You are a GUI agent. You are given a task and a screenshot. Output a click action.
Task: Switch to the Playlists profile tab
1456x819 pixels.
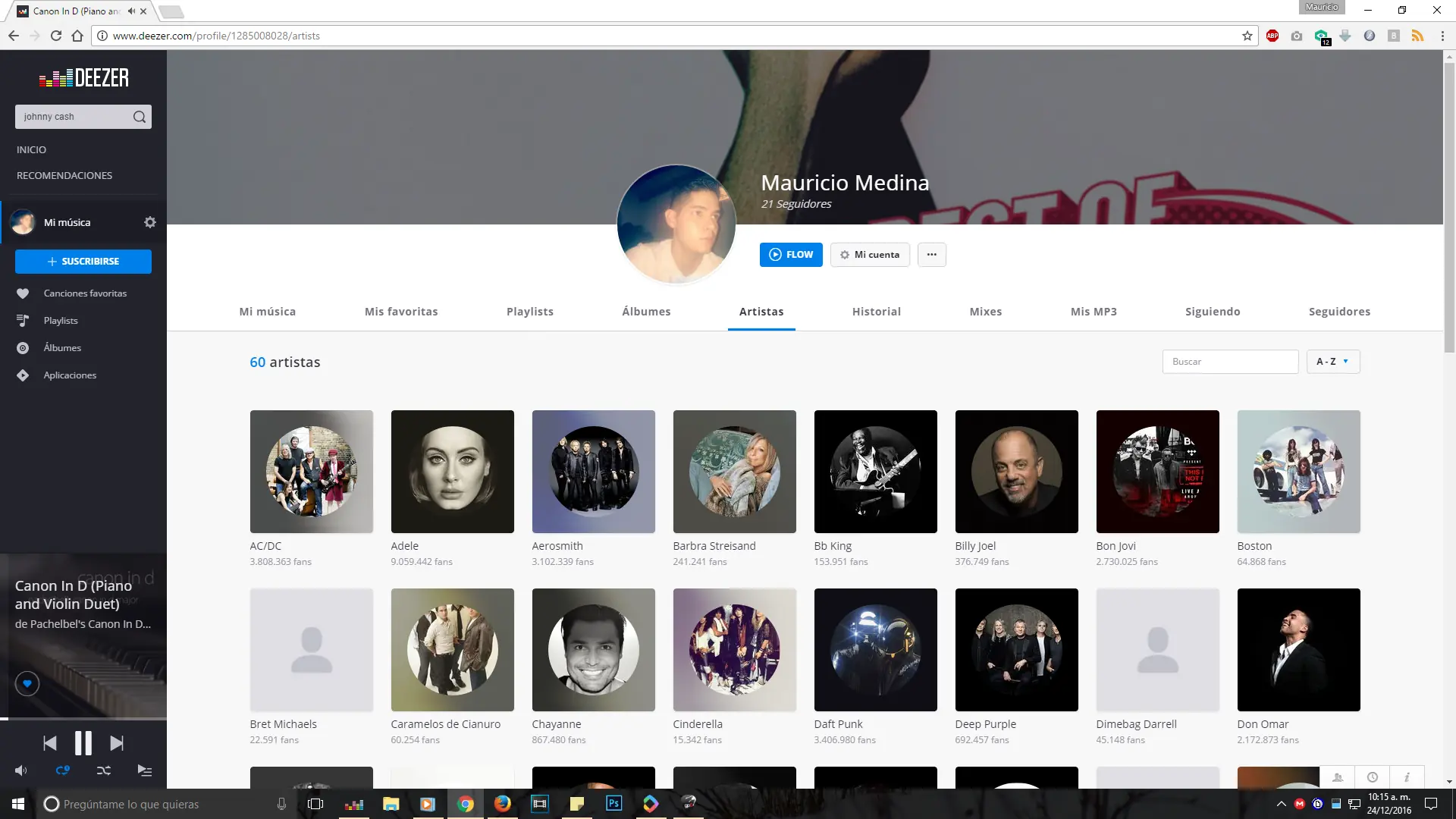(530, 312)
